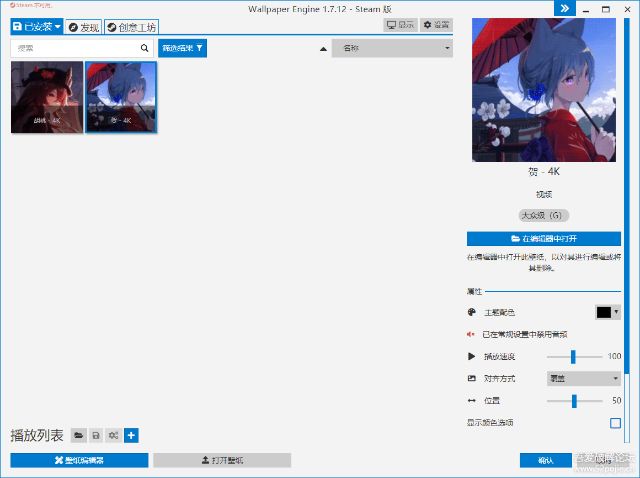640x478 pixels.
Task: Click the 显示 display button
Action: [x=401, y=25]
